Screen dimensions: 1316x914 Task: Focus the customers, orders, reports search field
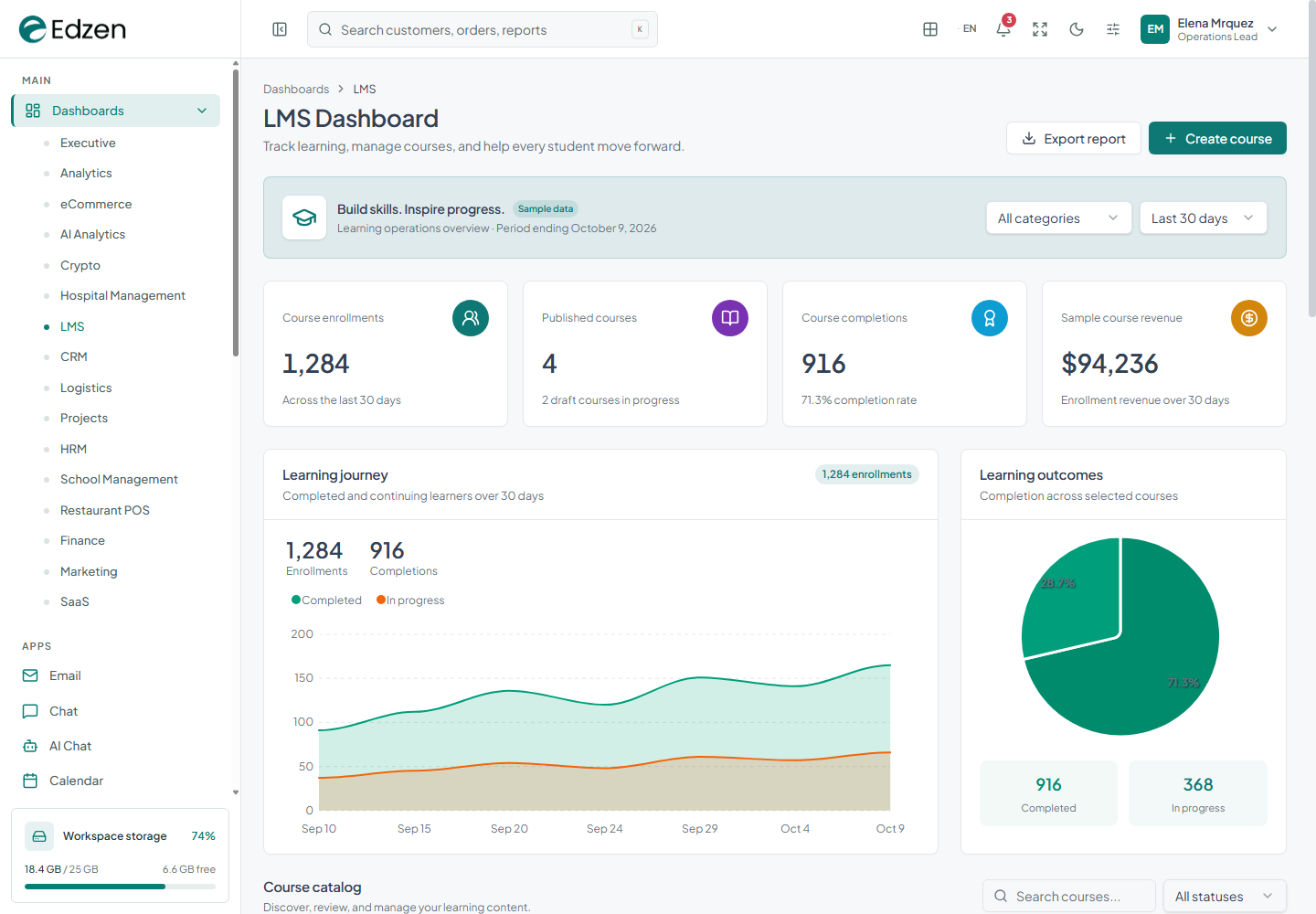483,29
